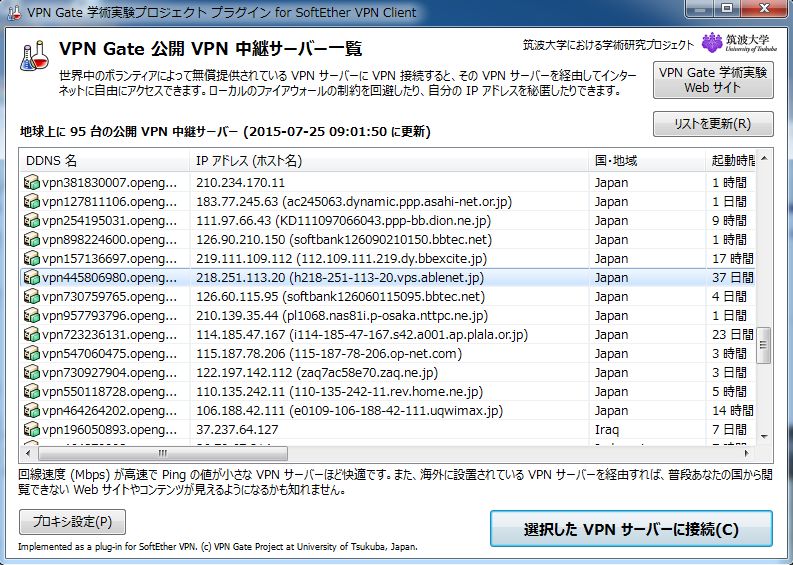Click 14 時間 uptime cell
793x565 pixels.
tap(733, 411)
